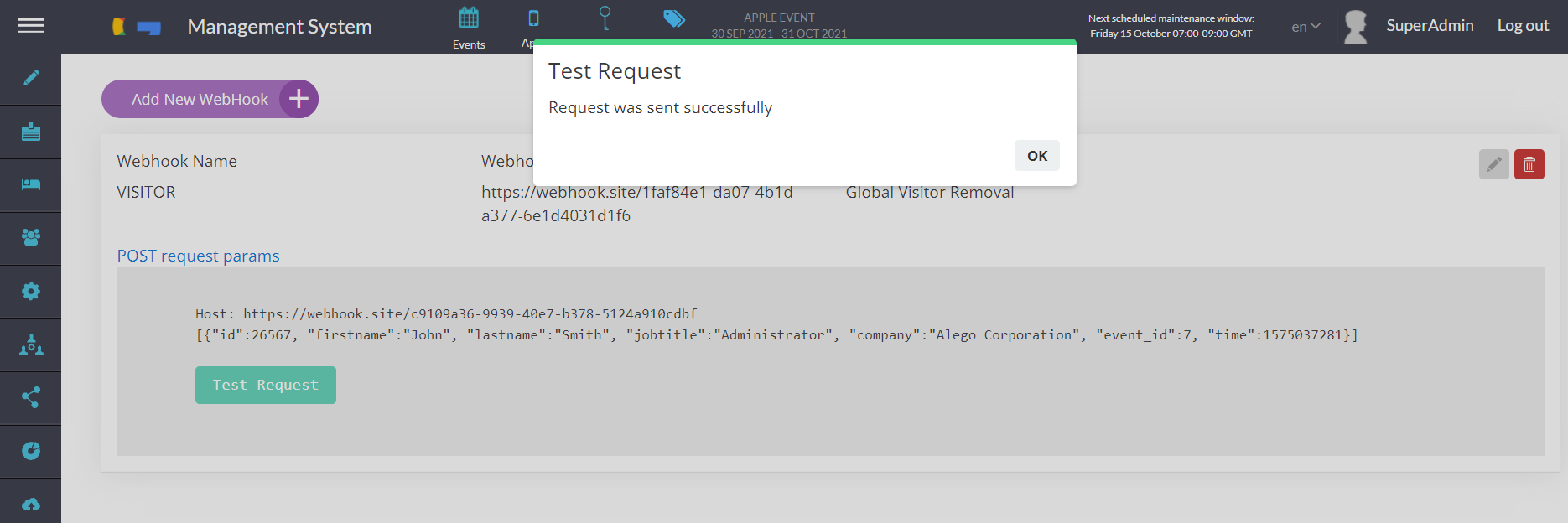Expand POST request params section
The height and width of the screenshot is (523, 1568).
pos(198,256)
